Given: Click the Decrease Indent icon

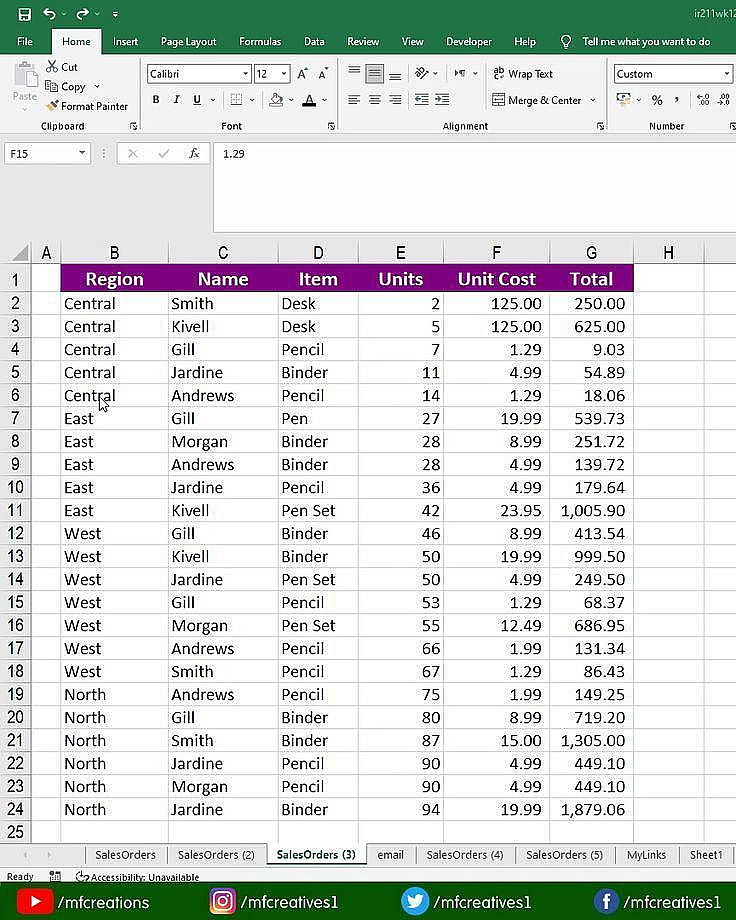Looking at the screenshot, I should [421, 100].
